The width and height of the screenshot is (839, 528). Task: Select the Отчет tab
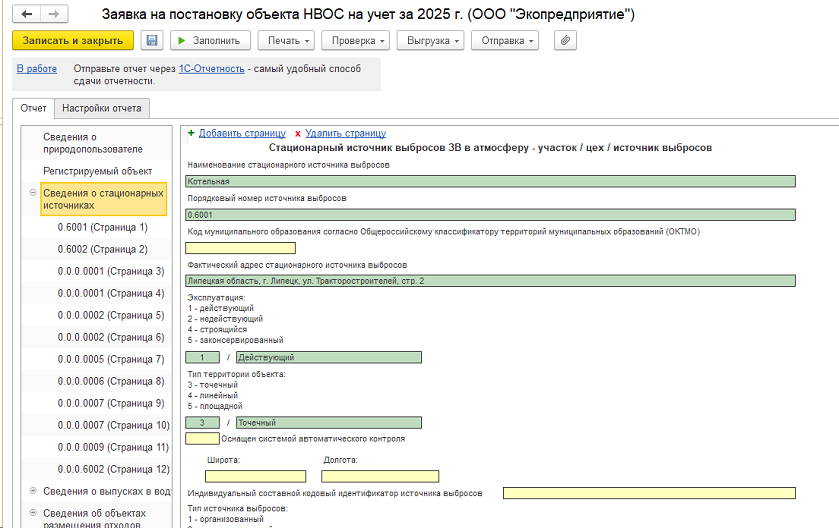[x=33, y=108]
